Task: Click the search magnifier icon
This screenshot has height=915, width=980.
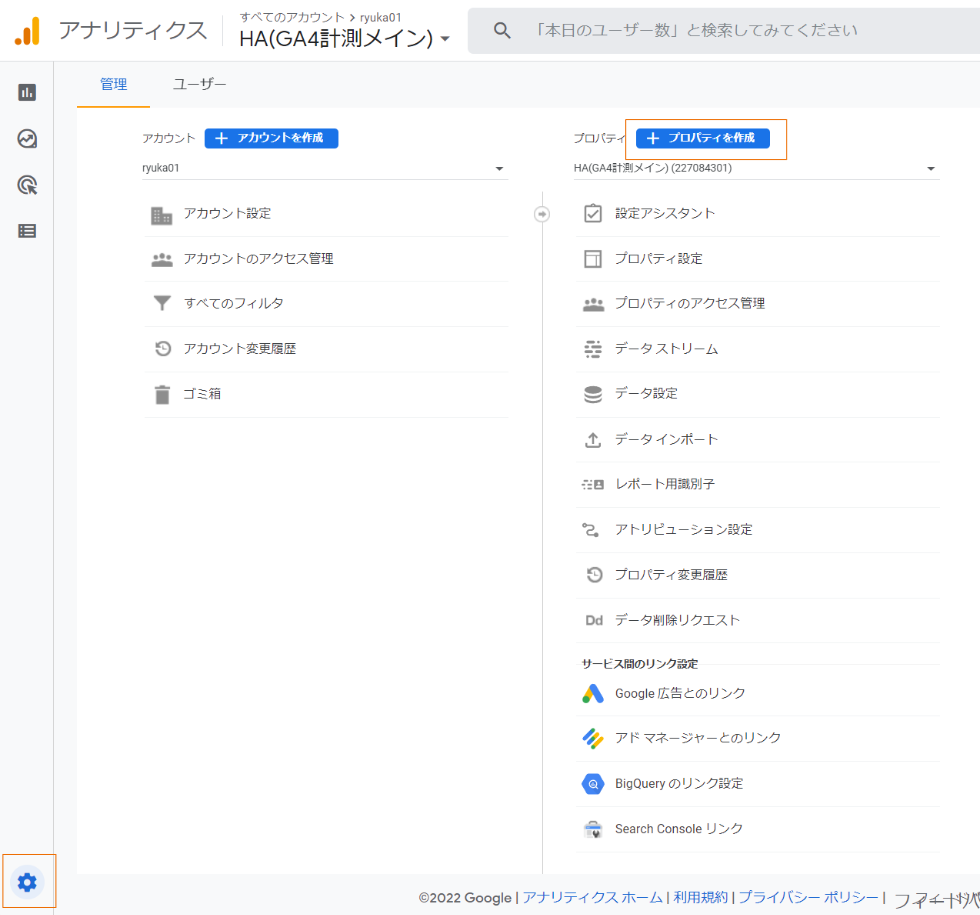Action: [x=502, y=31]
